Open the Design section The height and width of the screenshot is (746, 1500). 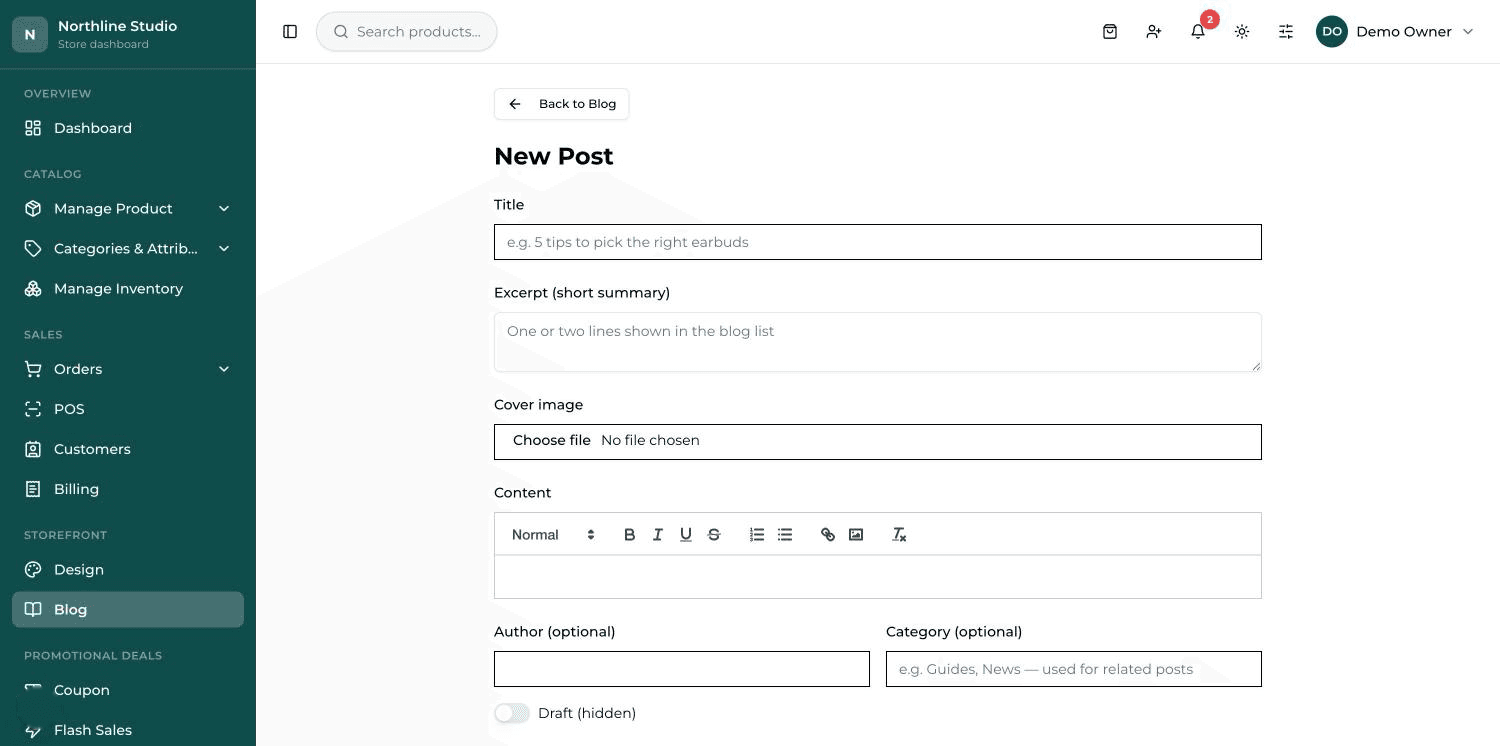pos(128,570)
